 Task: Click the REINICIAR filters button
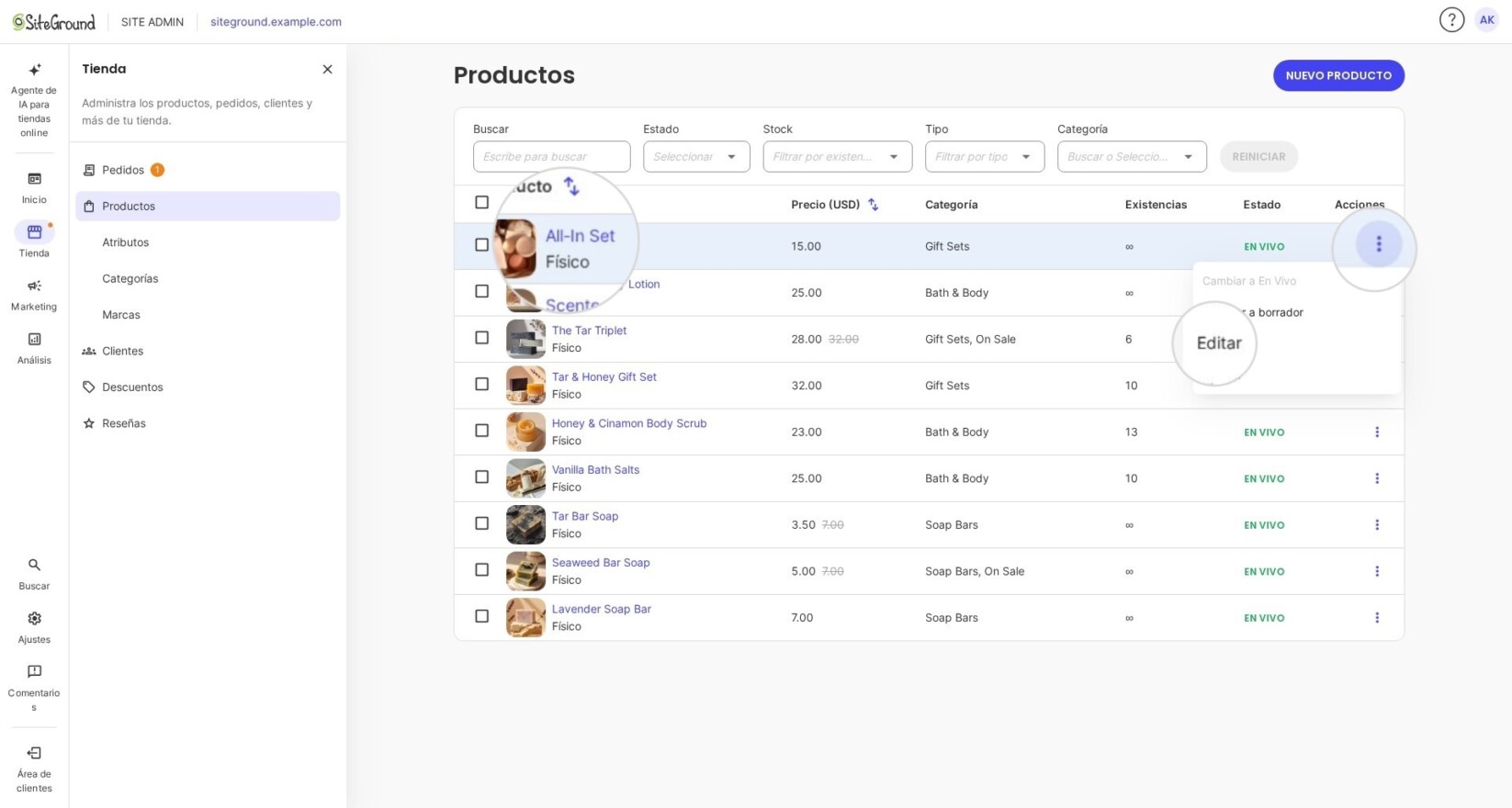click(1258, 156)
